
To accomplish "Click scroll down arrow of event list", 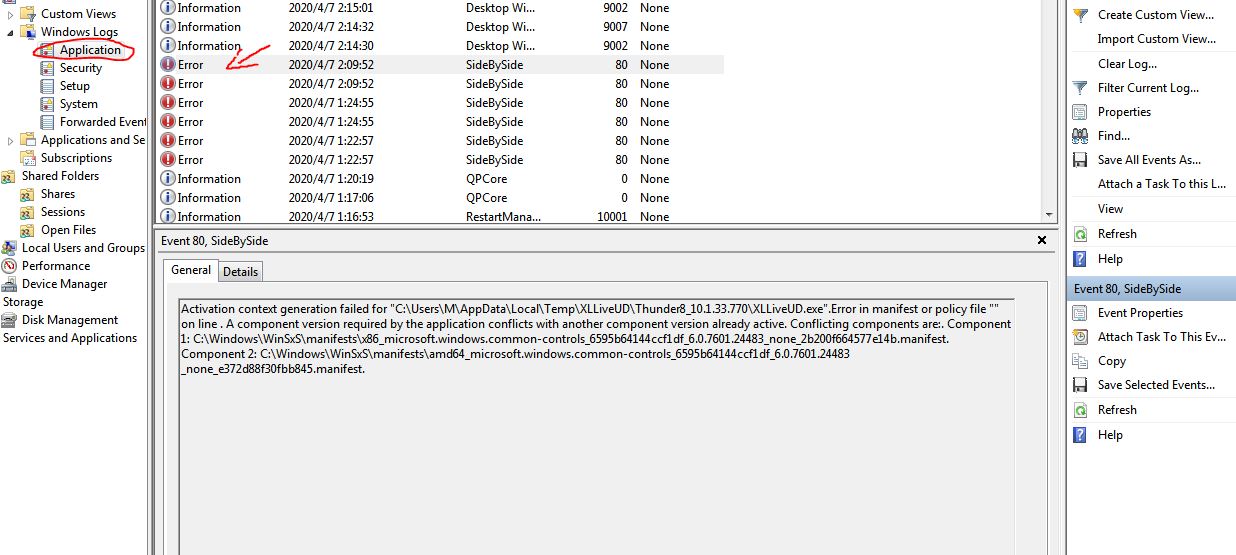I will point(1049,215).
